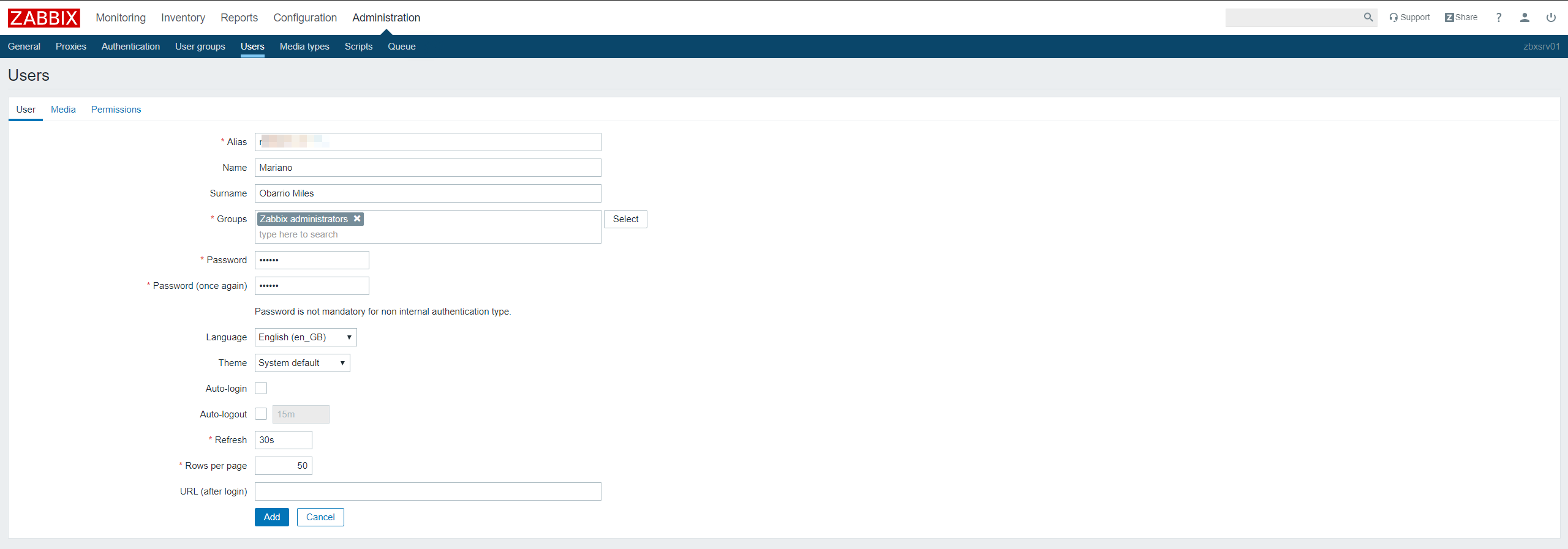This screenshot has width=1568, height=549.
Task: Click the Zabbix logo
Action: 43,18
